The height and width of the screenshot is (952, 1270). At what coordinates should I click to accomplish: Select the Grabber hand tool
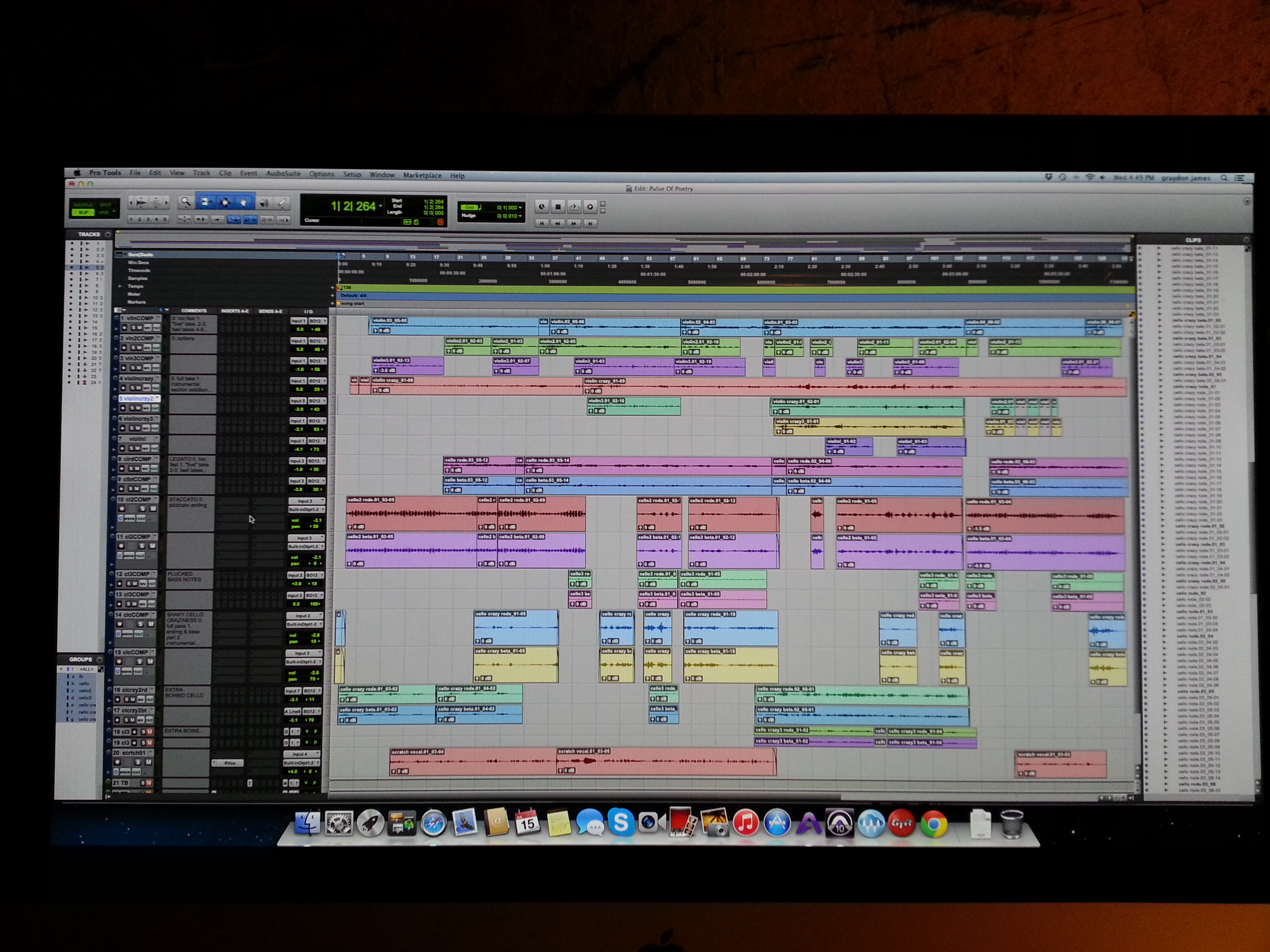[244, 202]
